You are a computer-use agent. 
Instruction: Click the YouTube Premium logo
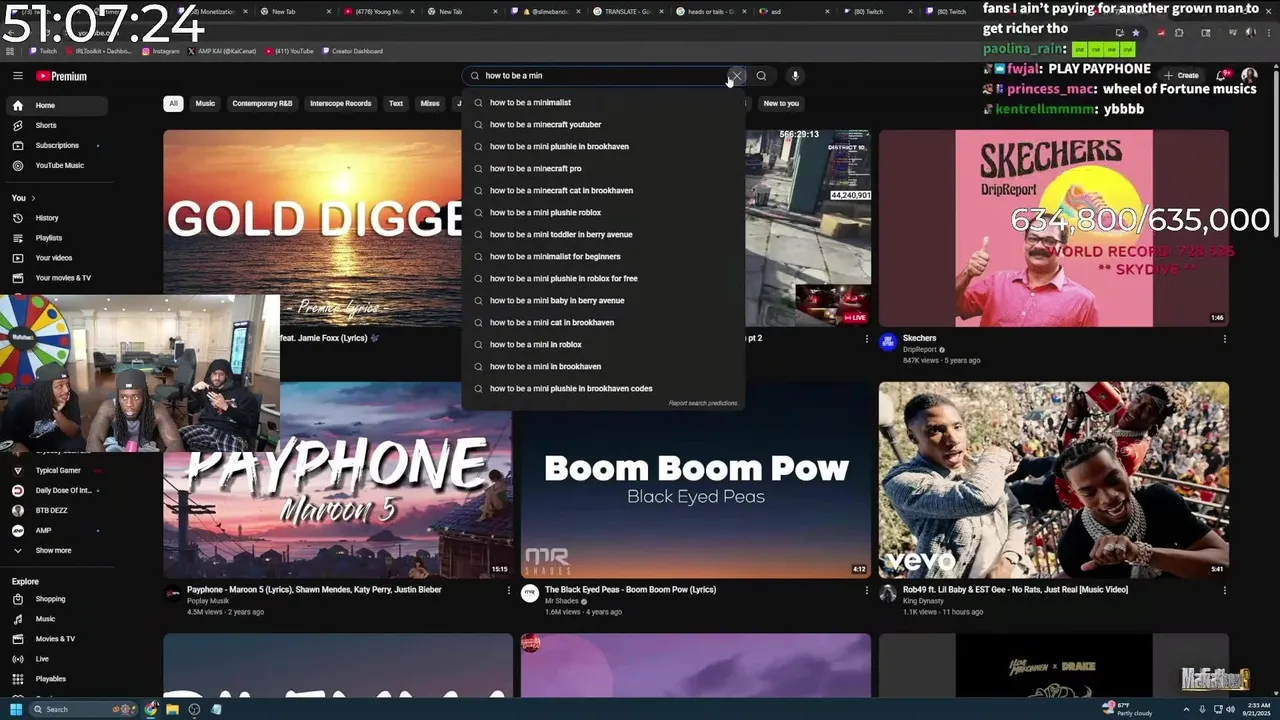pyautogui.click(x=62, y=76)
